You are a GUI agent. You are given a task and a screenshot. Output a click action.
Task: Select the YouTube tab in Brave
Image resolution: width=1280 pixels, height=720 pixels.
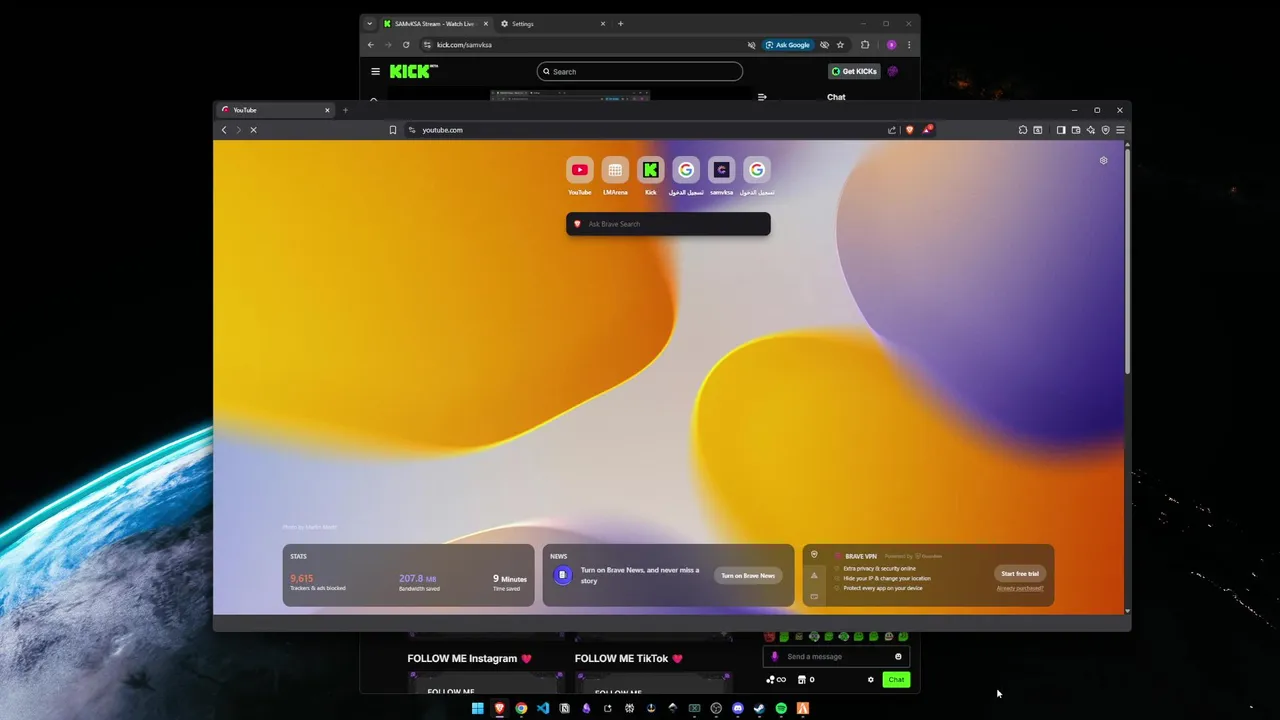275,110
